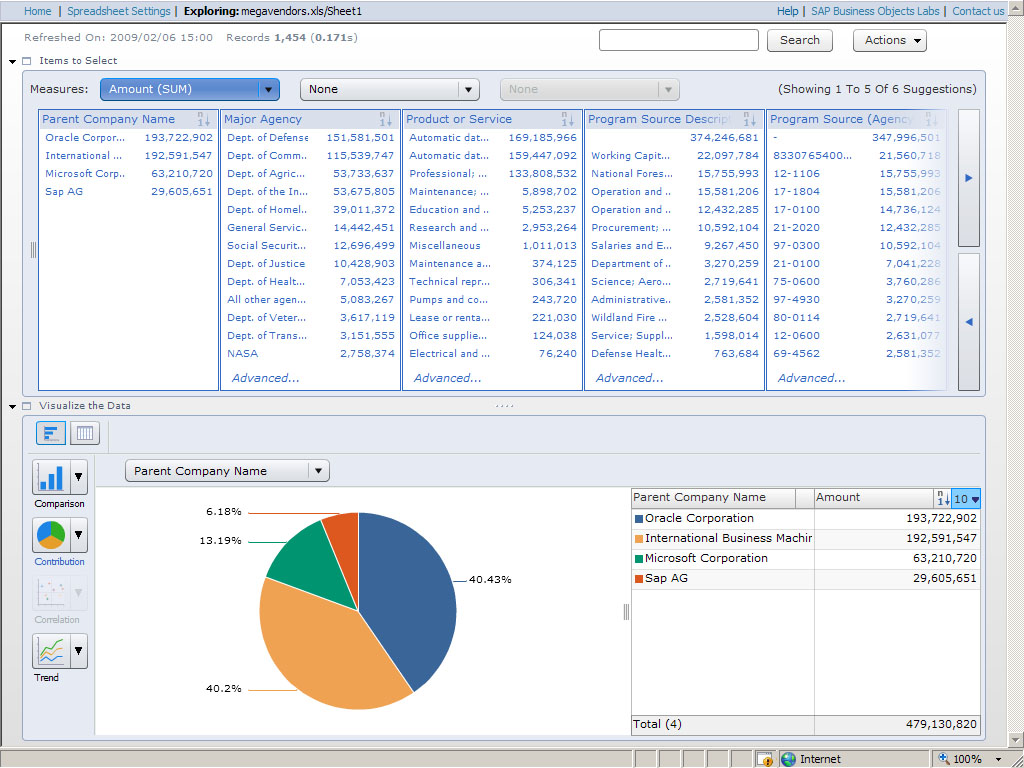Toggle the Items to Select checkbox
This screenshot has height=768, width=1024.
[27, 61]
